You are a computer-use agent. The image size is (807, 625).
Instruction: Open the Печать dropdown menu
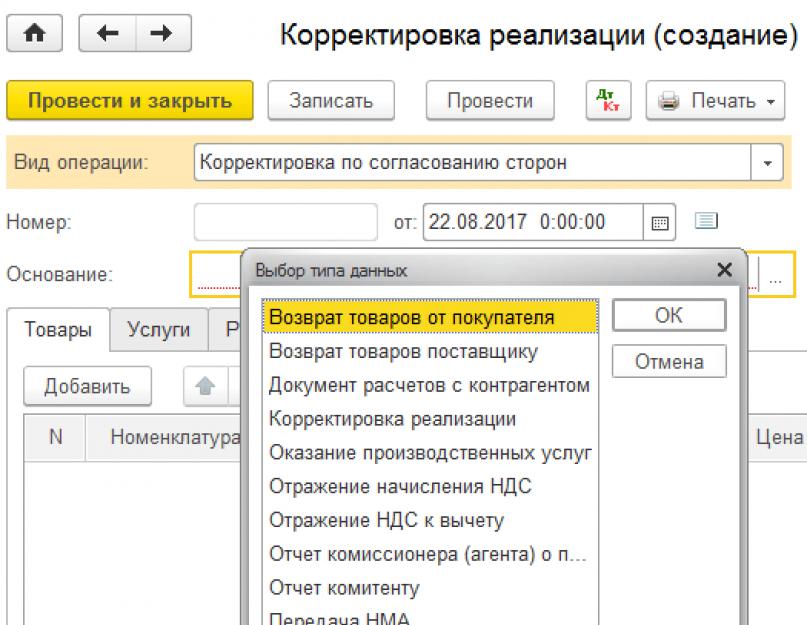pyautogui.click(x=717, y=101)
